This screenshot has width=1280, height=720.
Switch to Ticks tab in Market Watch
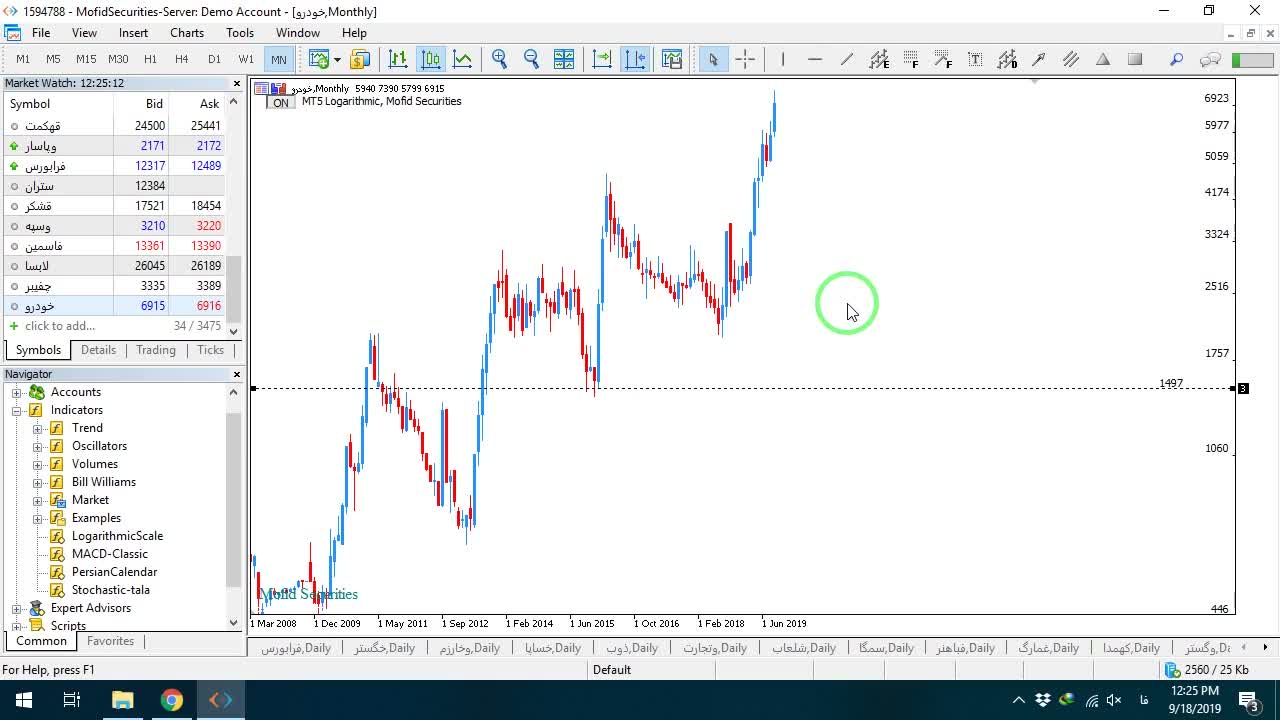(x=210, y=350)
